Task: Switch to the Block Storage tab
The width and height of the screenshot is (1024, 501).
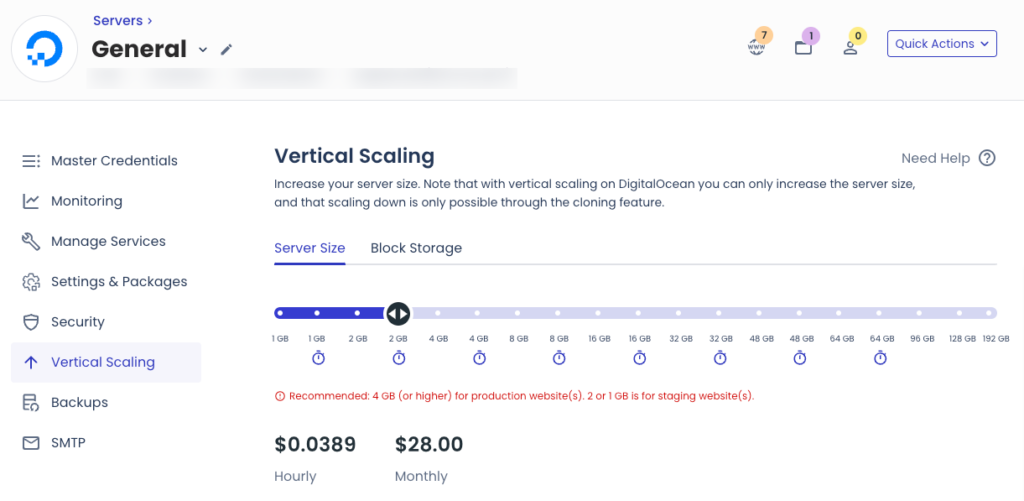Action: click(x=416, y=248)
